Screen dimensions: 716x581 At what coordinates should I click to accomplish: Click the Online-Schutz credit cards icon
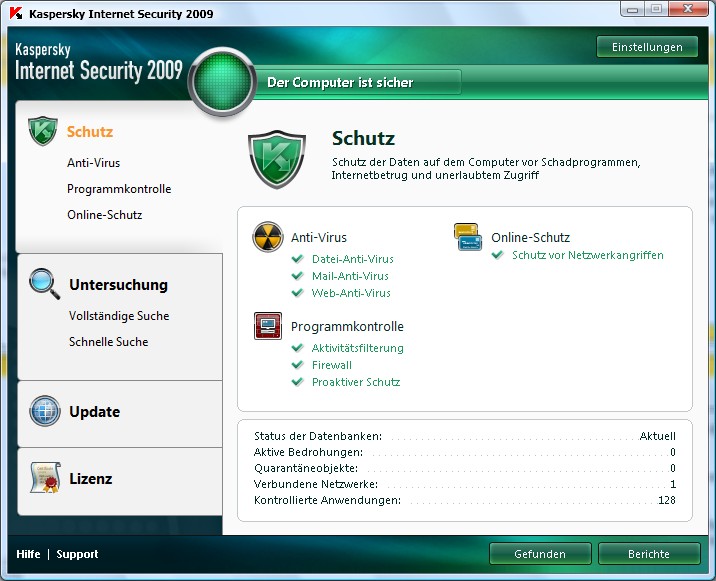click(x=468, y=237)
